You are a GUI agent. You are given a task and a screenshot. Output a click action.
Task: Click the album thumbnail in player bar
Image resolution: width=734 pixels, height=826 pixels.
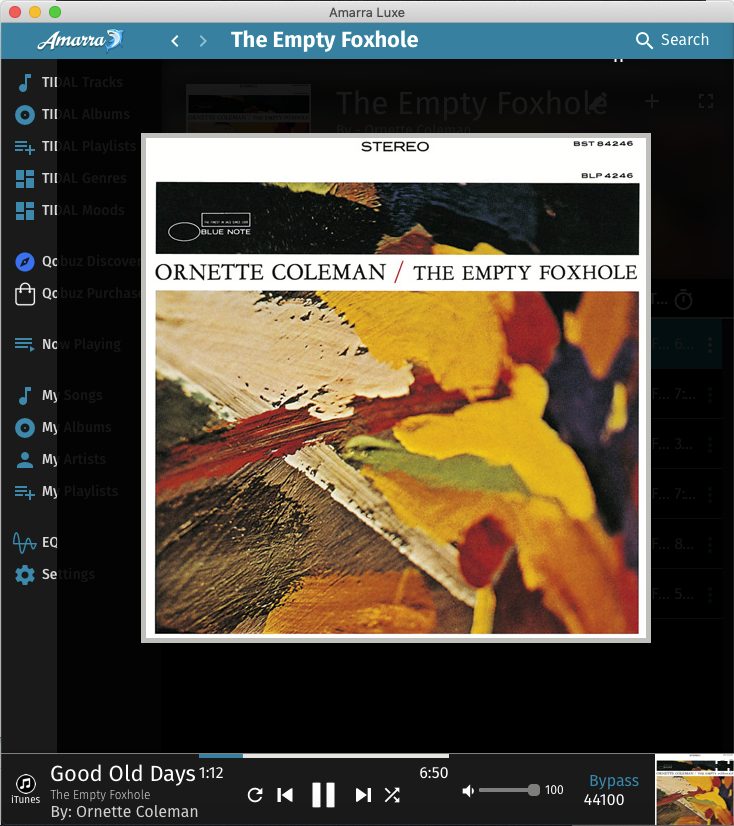pyautogui.click(x=694, y=790)
